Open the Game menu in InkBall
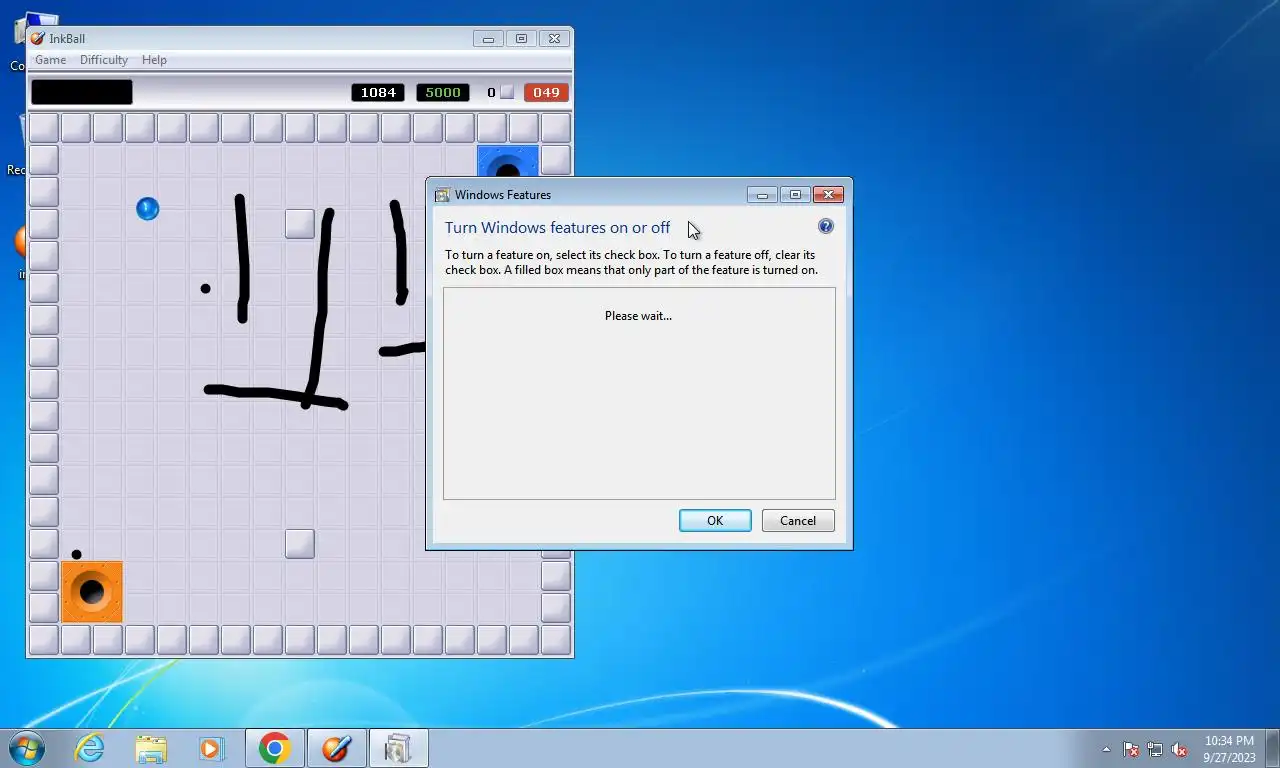Image resolution: width=1280 pixels, height=768 pixels. 50,60
